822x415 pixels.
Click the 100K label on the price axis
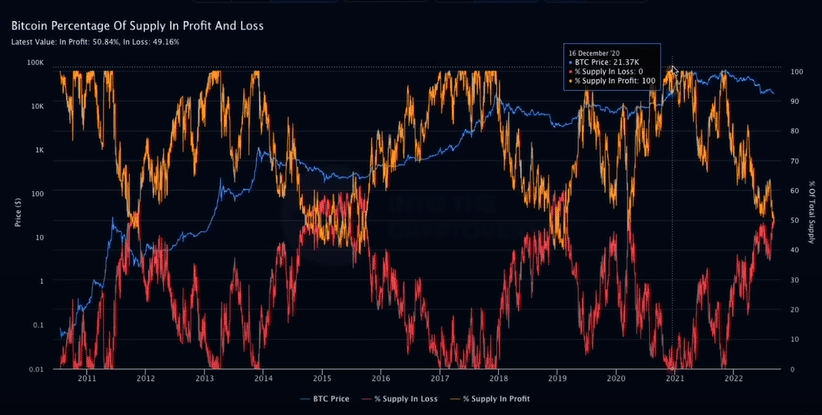35,62
